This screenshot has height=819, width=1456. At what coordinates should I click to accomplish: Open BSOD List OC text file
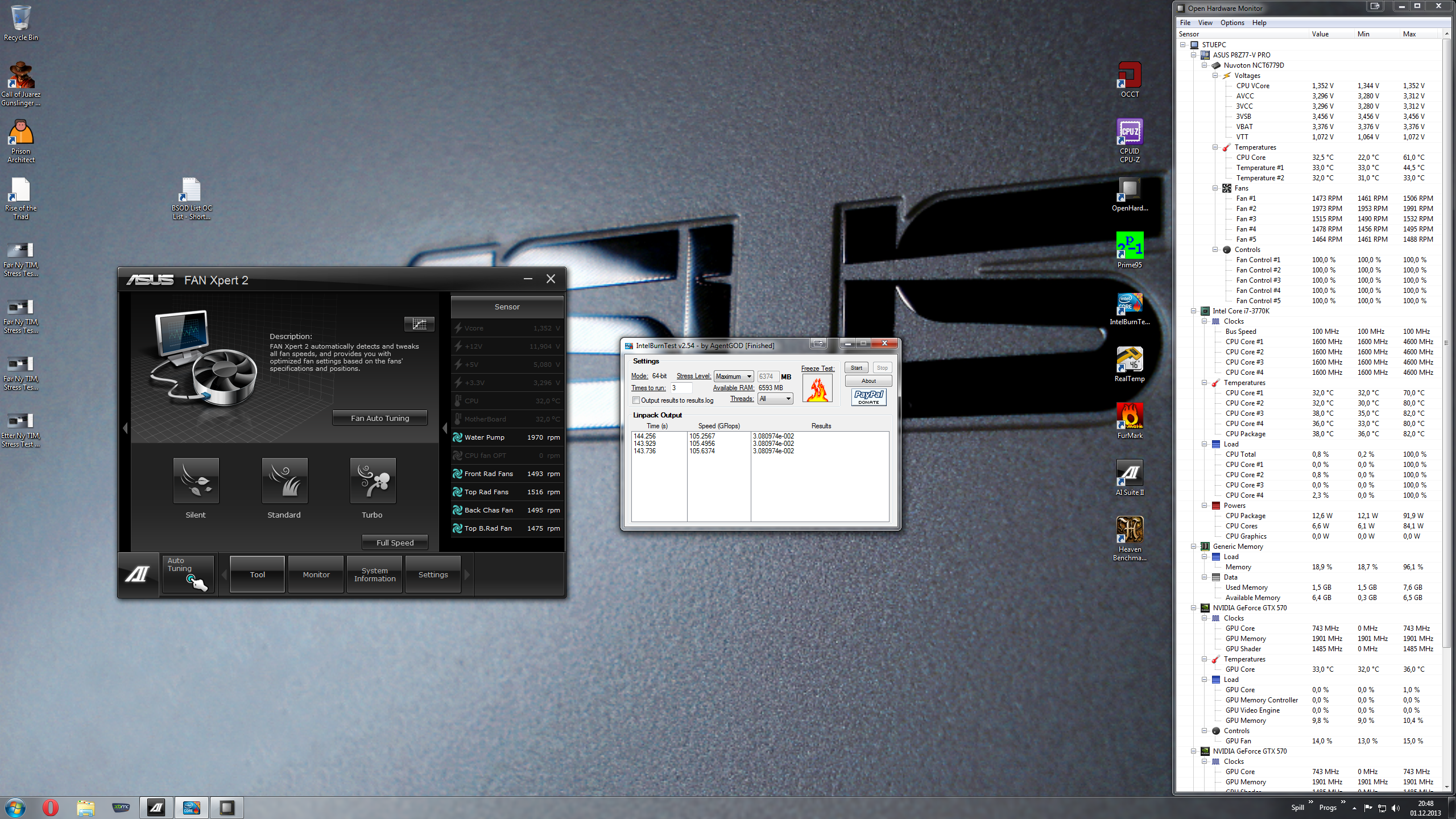coord(192,198)
